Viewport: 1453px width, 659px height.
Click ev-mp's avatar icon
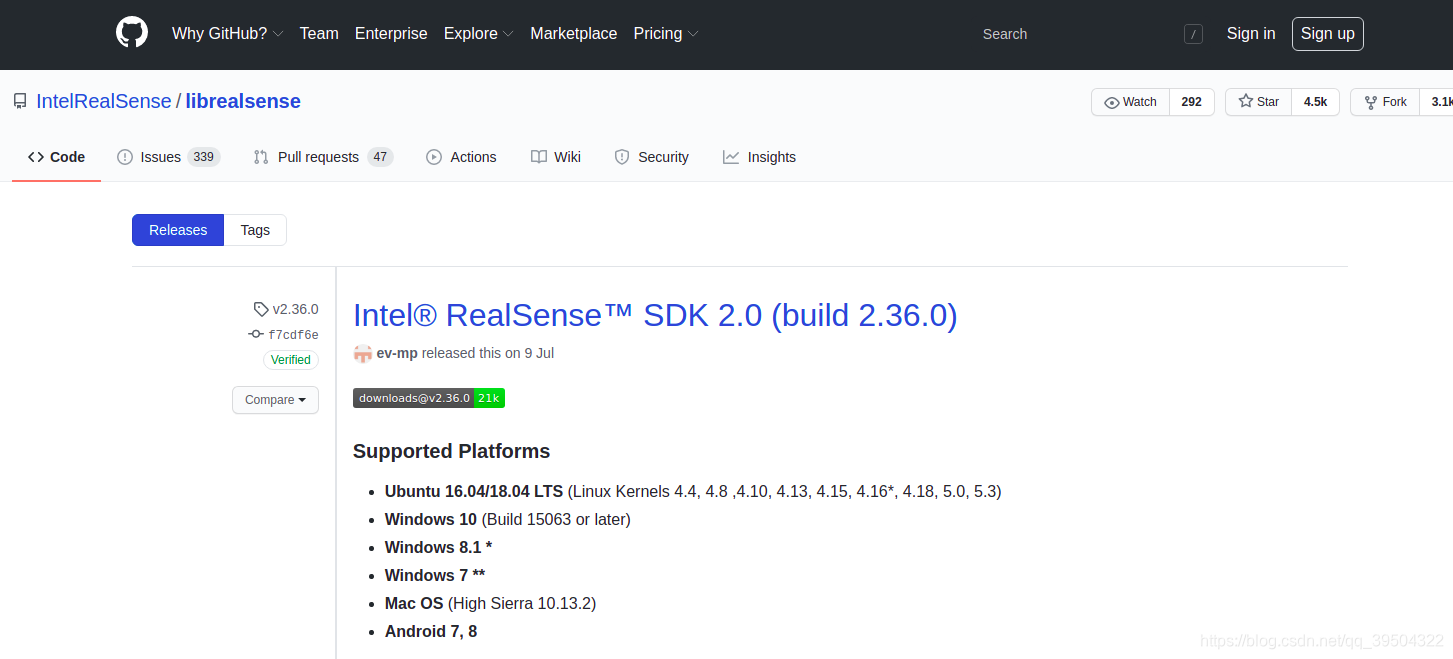(362, 353)
